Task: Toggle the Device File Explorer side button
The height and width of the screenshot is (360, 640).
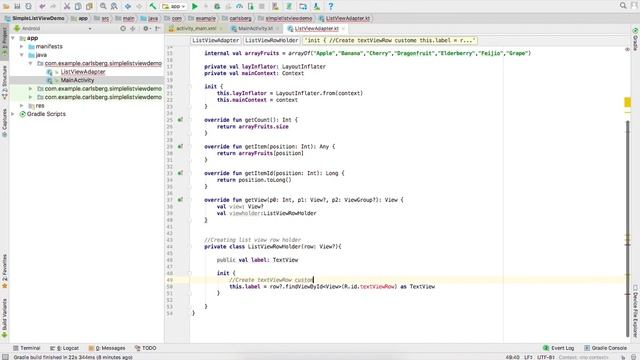Action: (x=635, y=311)
